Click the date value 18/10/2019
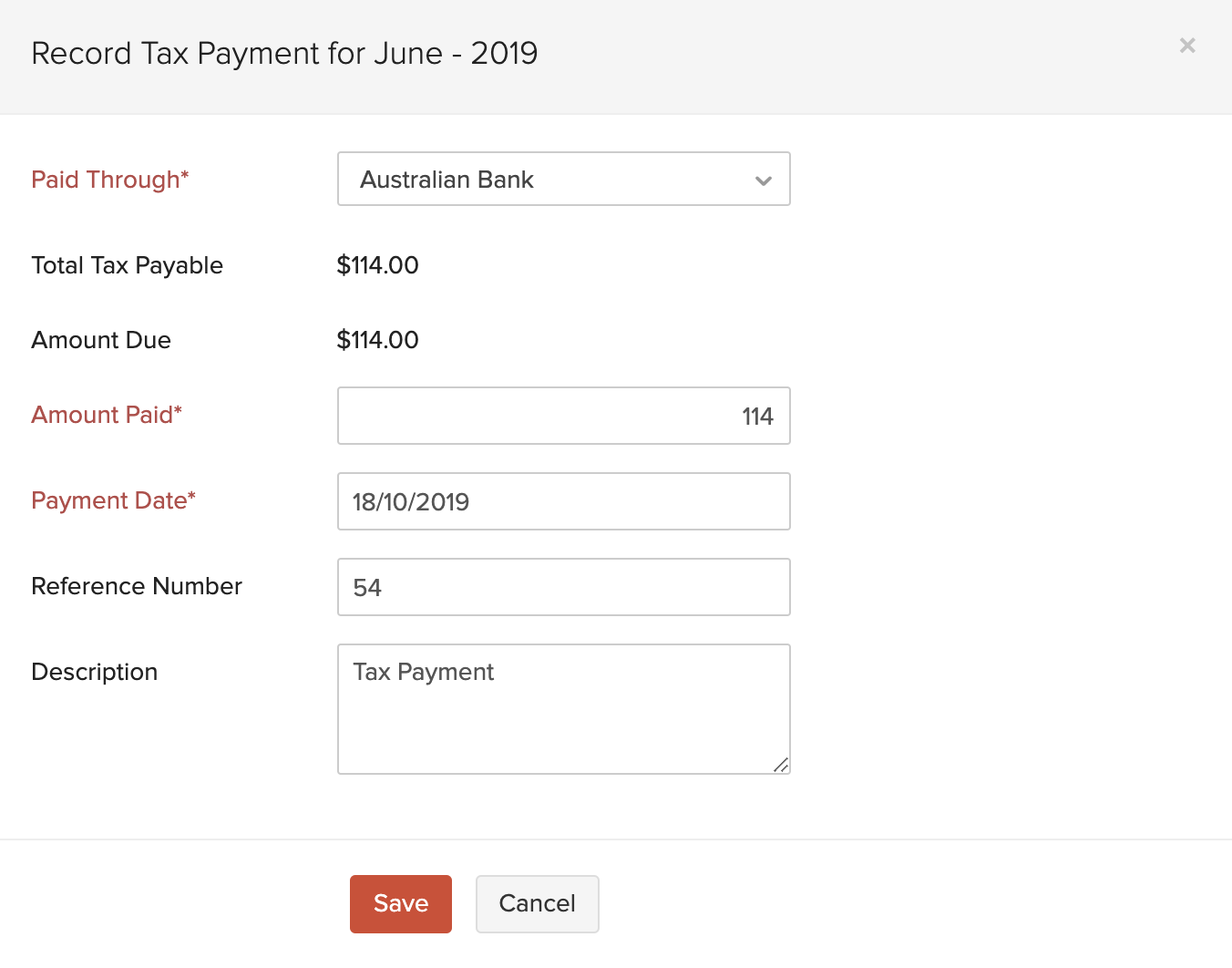Screen dimensions: 1232x968 pos(410,501)
